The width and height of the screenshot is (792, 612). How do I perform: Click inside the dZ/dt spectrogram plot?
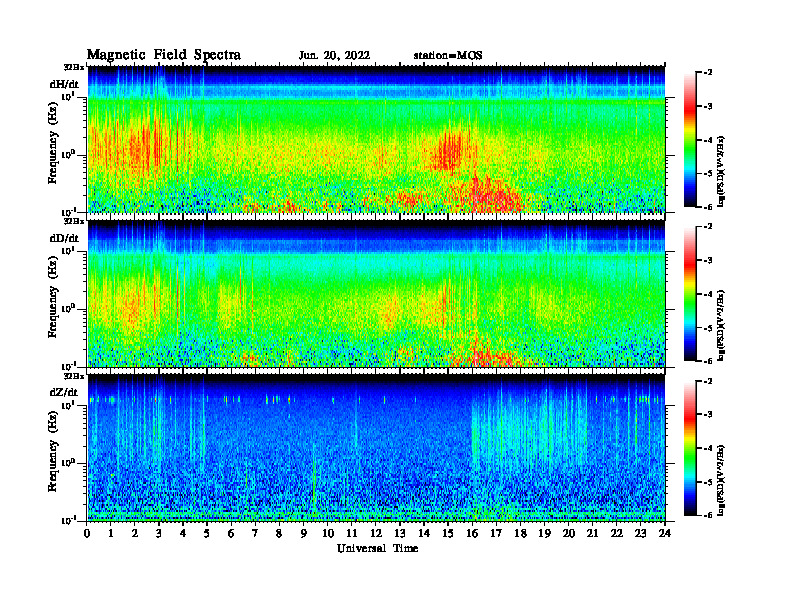(376, 448)
